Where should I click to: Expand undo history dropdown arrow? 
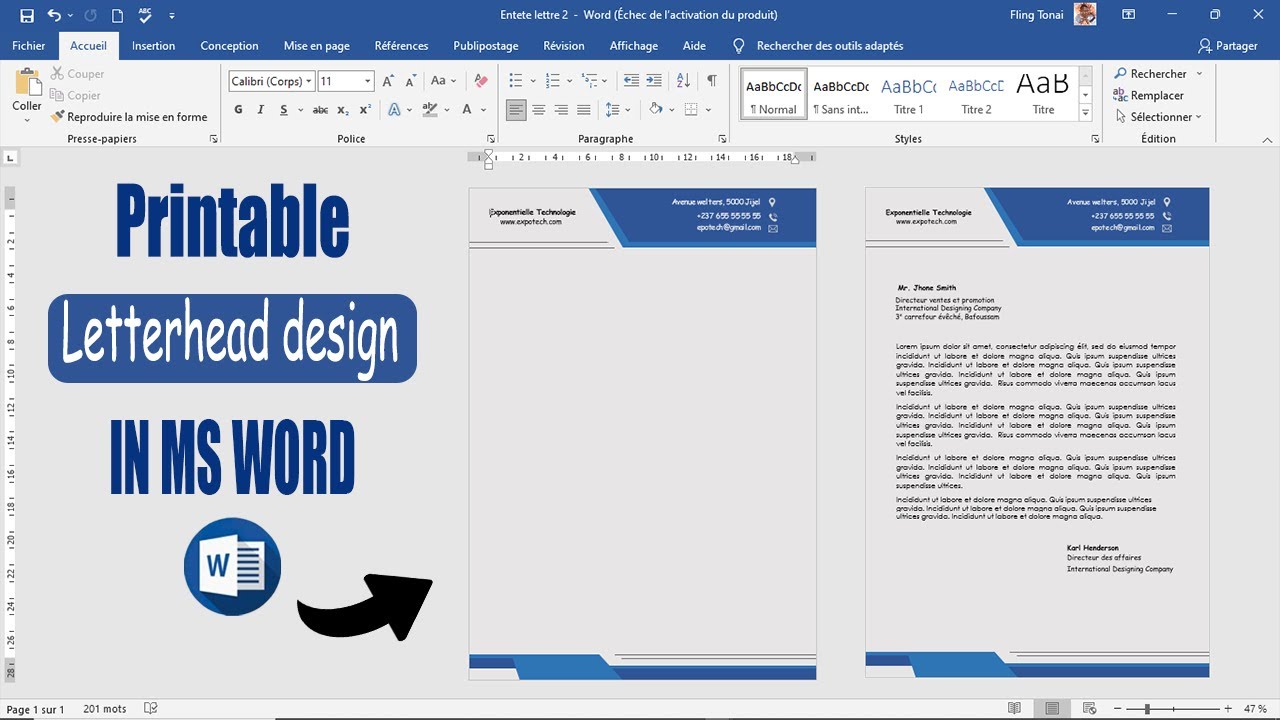tap(71, 16)
